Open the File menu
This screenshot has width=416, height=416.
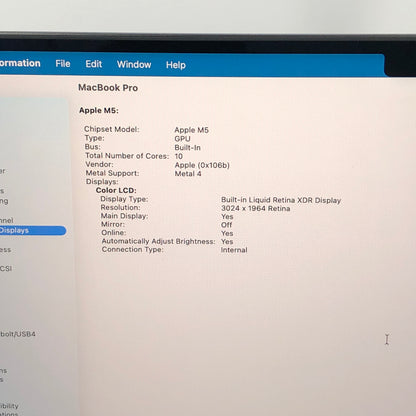point(63,64)
